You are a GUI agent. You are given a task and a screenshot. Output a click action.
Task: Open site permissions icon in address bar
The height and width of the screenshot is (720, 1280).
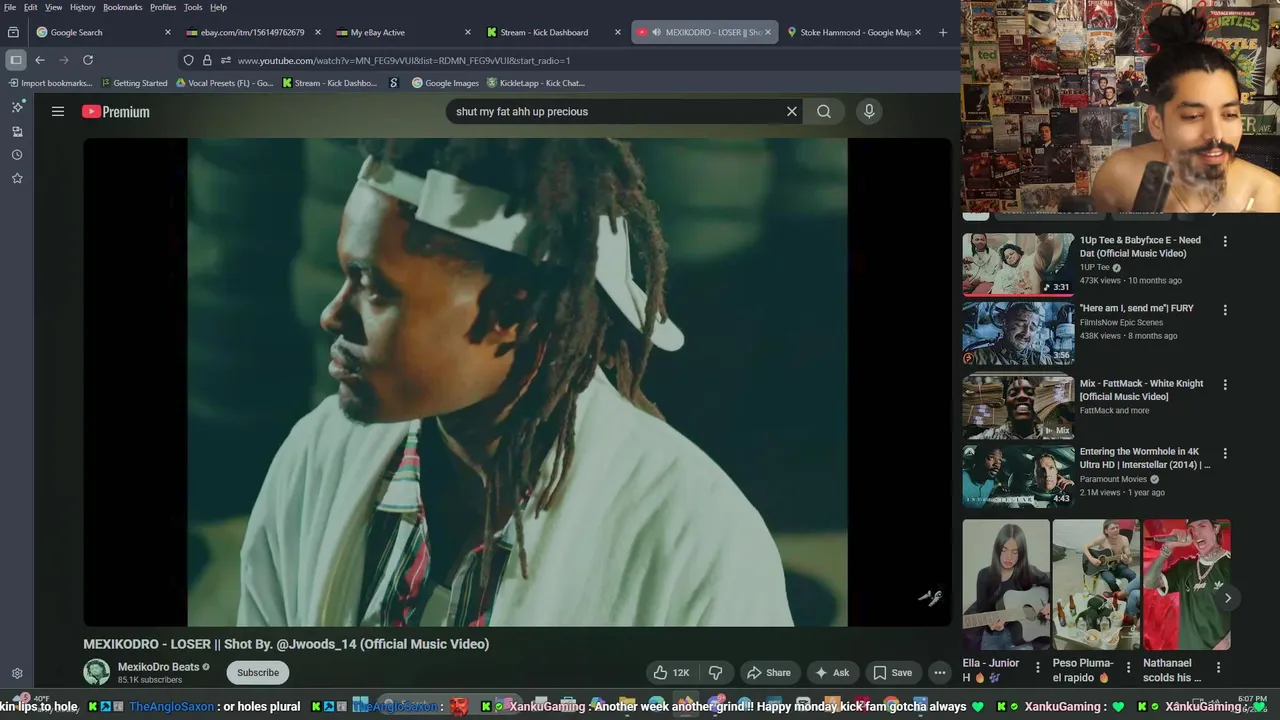tap(225, 60)
